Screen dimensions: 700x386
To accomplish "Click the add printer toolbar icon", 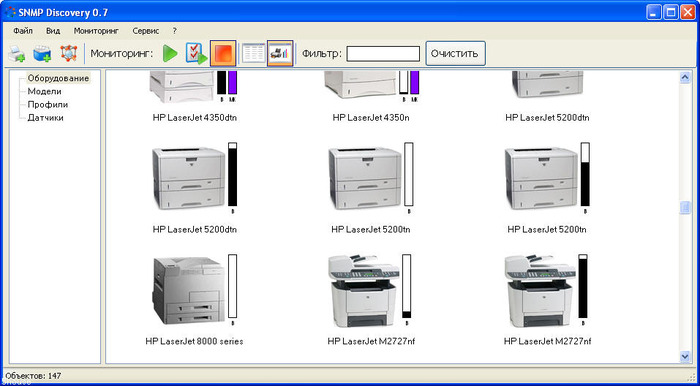I will coord(17,54).
